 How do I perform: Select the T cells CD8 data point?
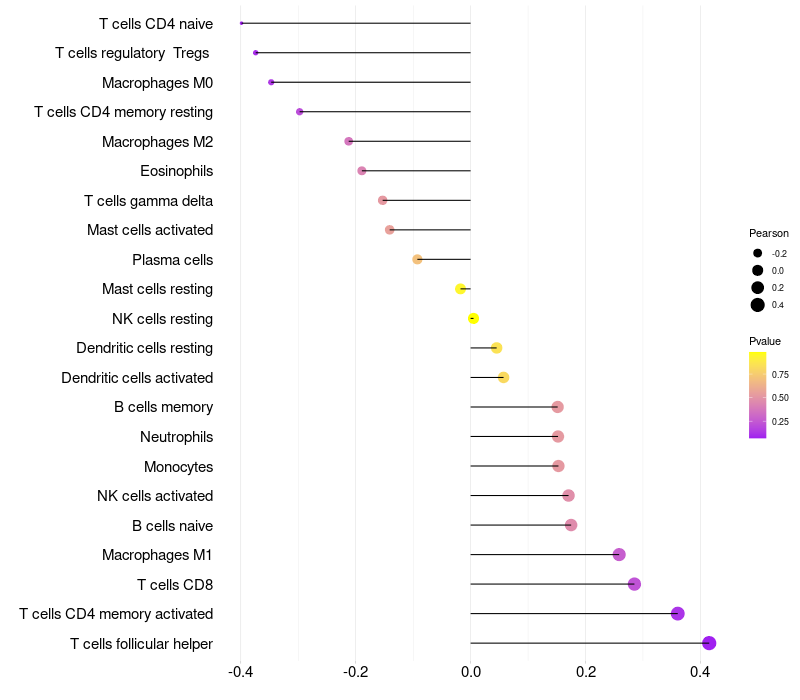[634, 584]
